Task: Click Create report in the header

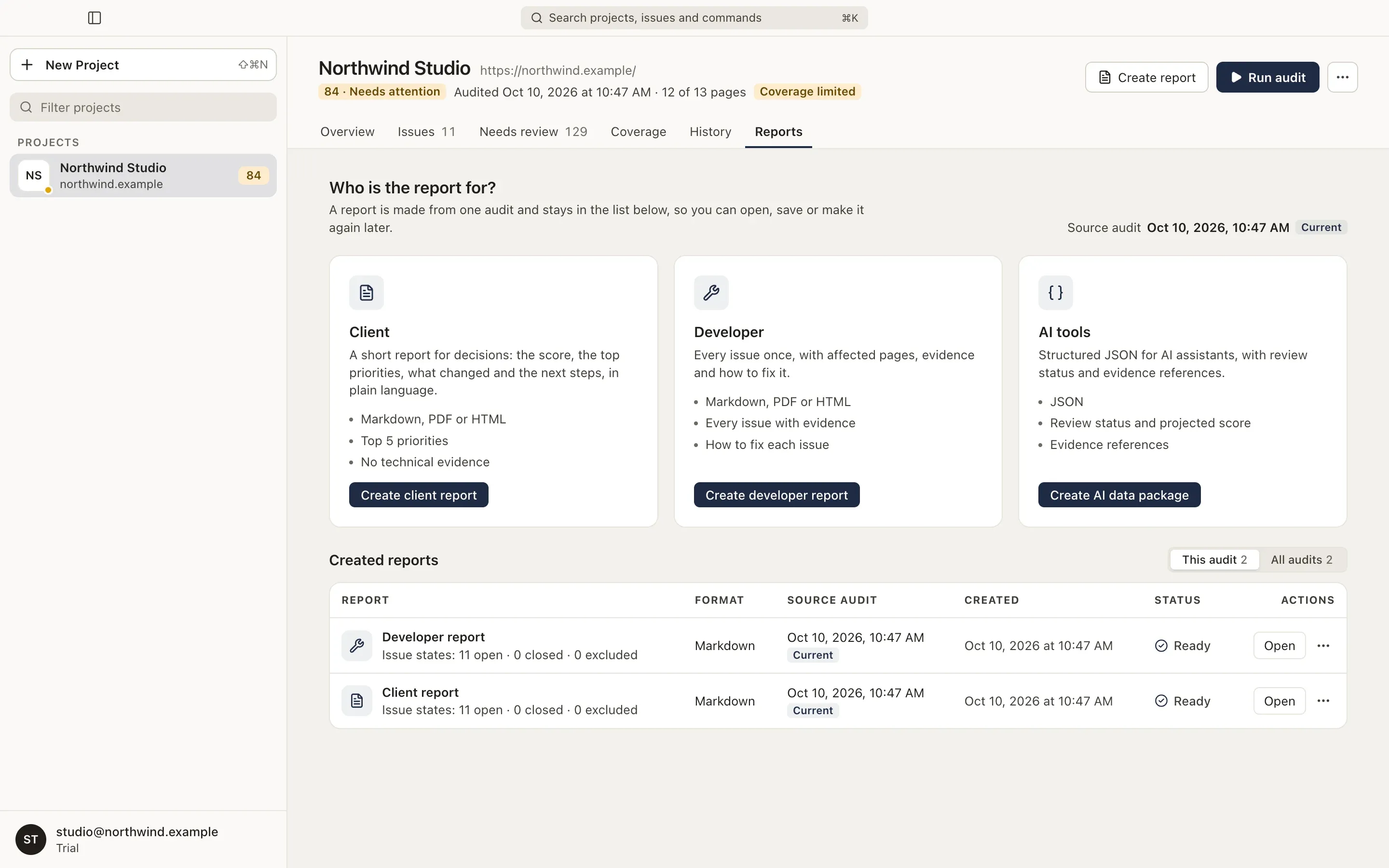Action: [1146, 78]
